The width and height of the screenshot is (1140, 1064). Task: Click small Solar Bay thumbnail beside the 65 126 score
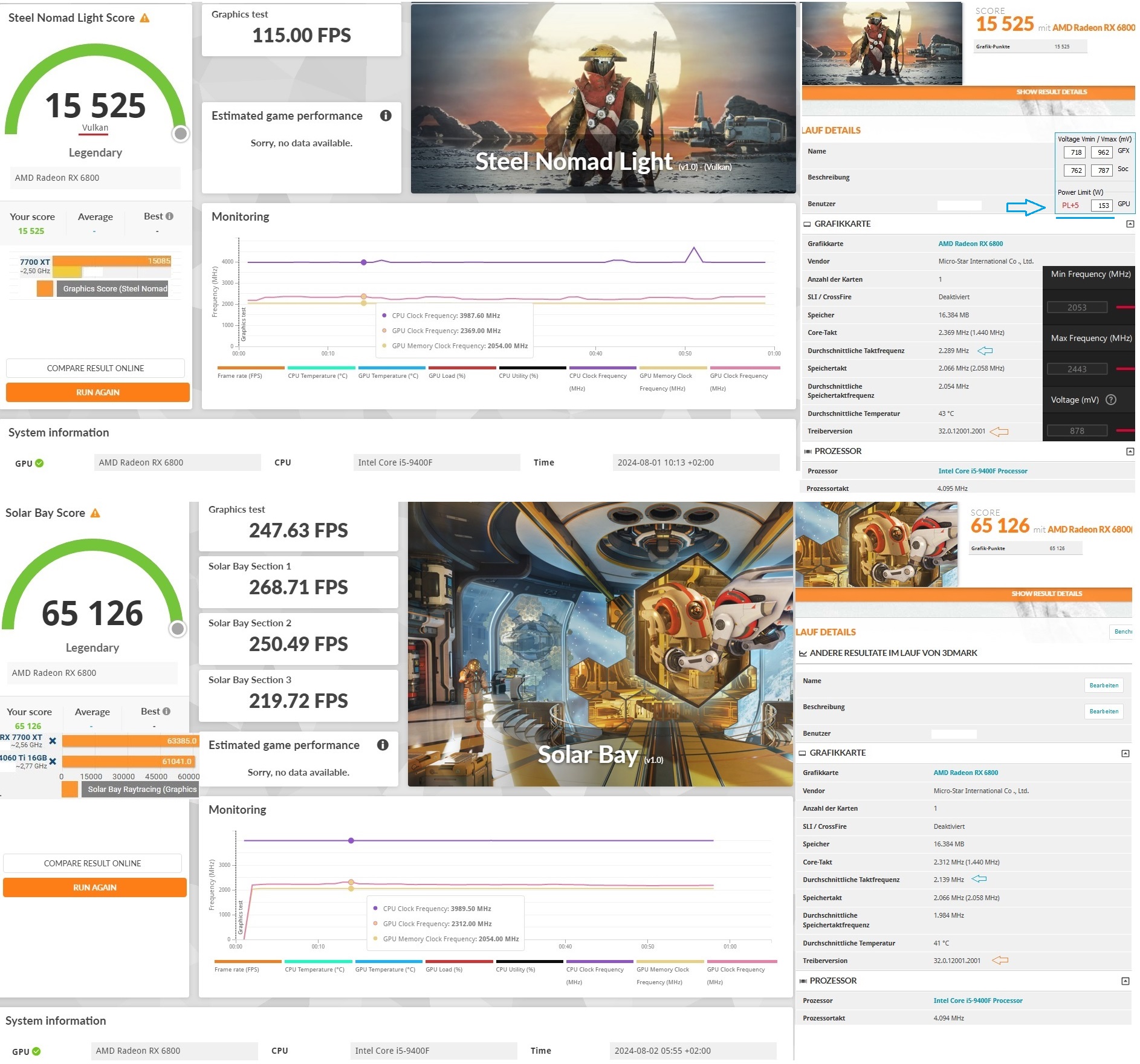click(x=876, y=545)
